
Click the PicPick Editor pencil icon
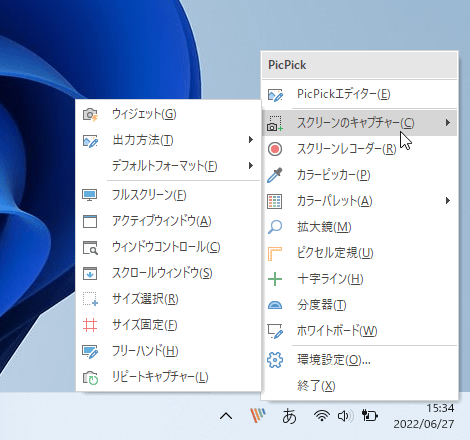275,95
